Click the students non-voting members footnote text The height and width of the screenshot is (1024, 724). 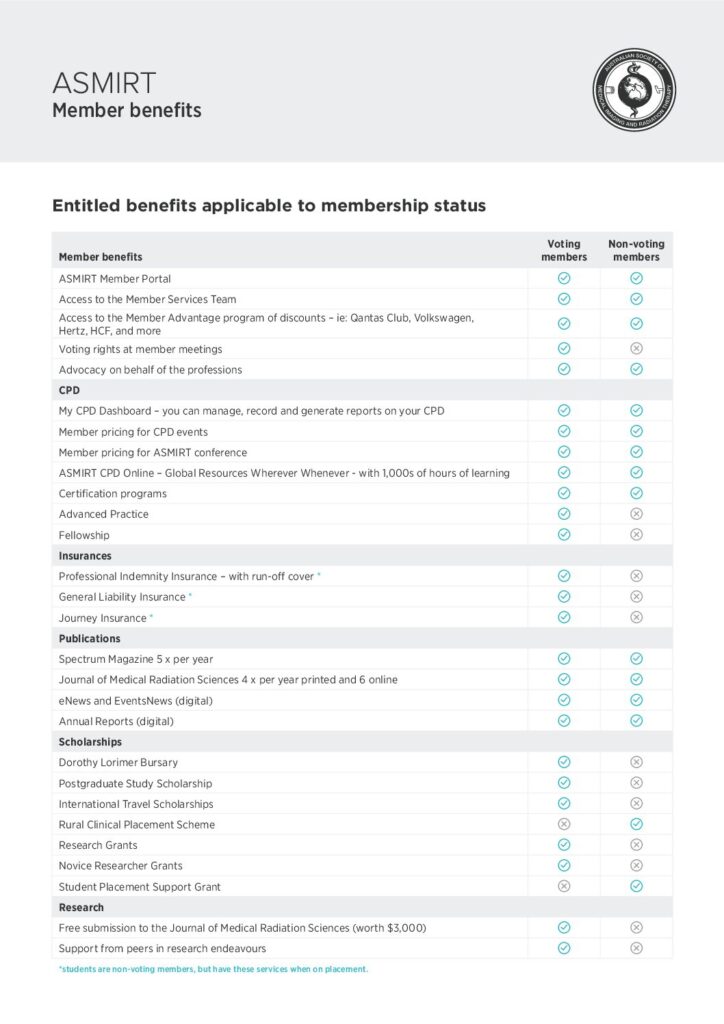[213, 969]
